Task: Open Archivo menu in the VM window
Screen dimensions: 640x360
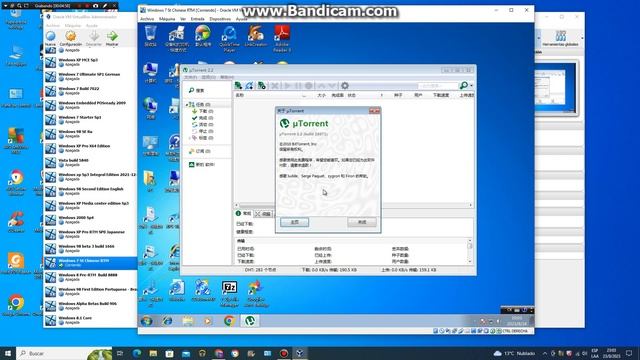Action: pos(147,19)
